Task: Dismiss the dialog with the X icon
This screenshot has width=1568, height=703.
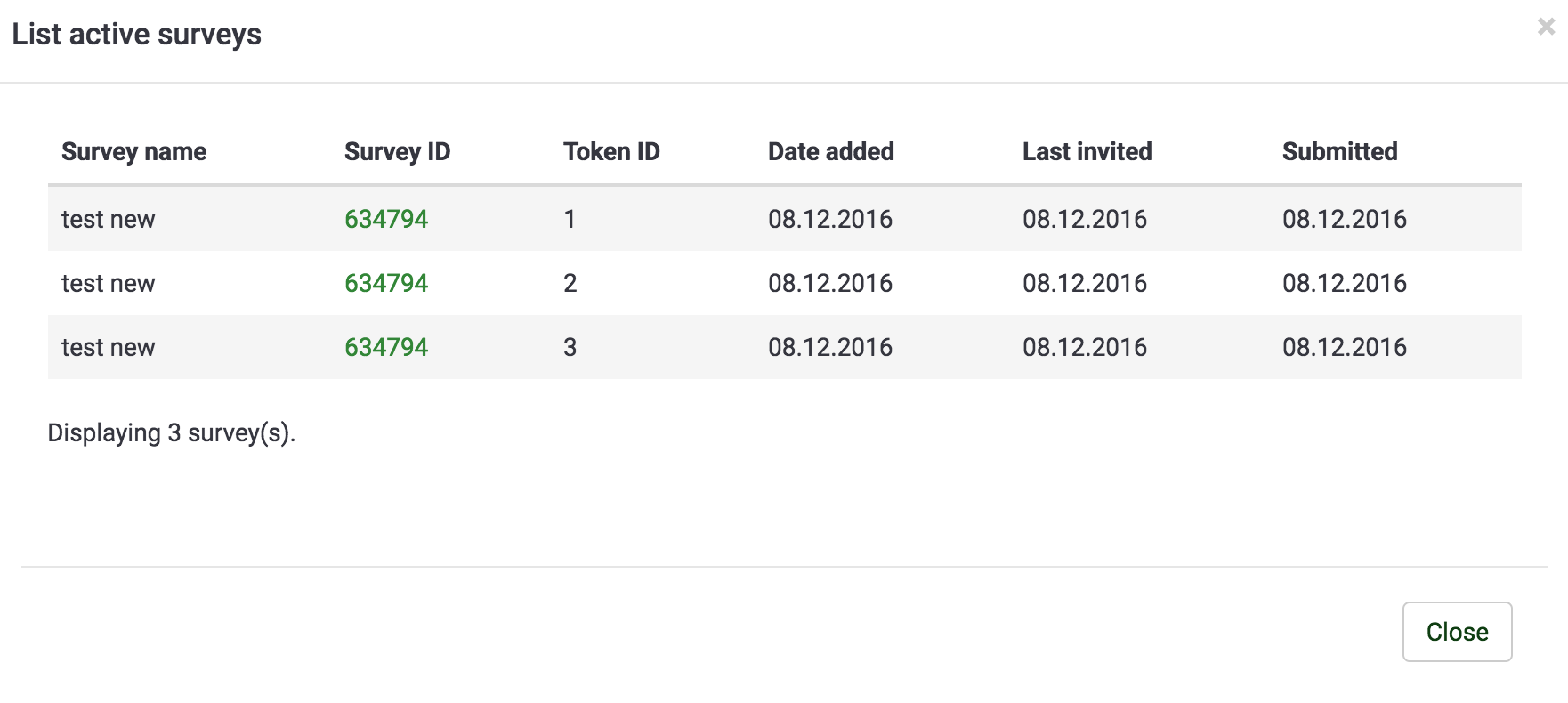Action: [x=1546, y=27]
